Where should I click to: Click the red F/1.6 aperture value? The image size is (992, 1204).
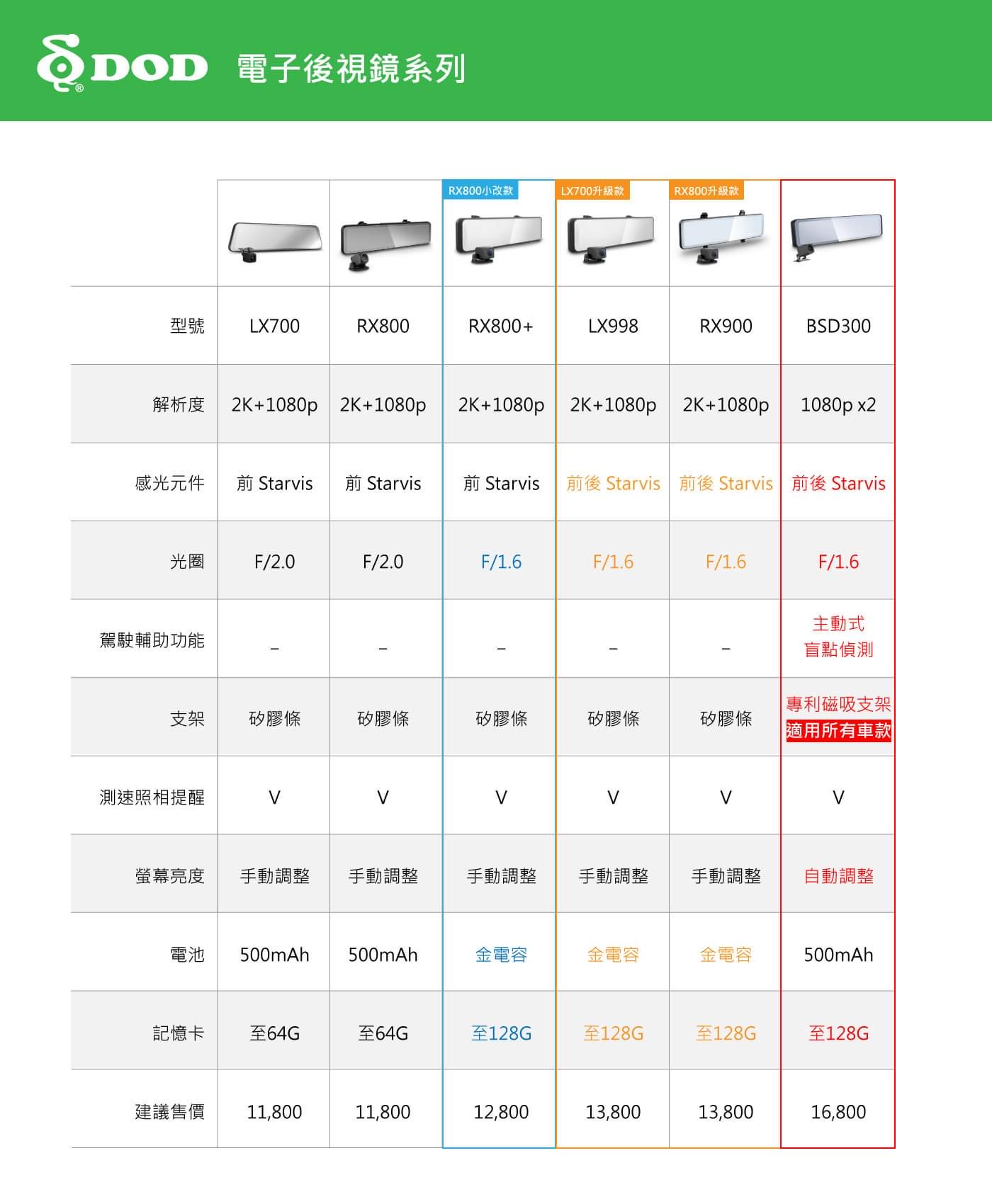click(838, 562)
